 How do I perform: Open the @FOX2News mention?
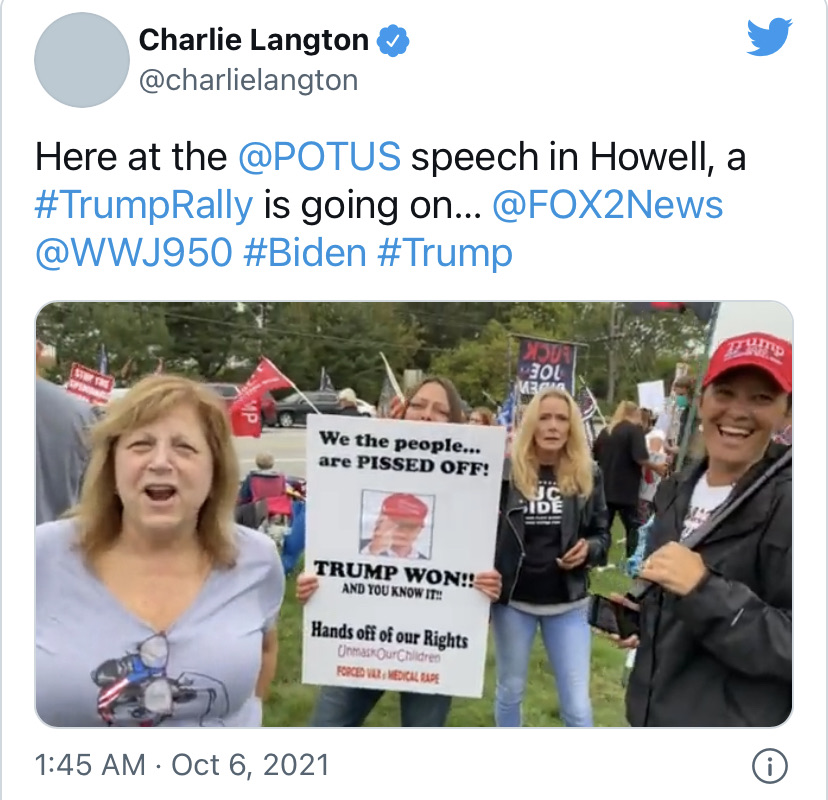click(x=607, y=205)
